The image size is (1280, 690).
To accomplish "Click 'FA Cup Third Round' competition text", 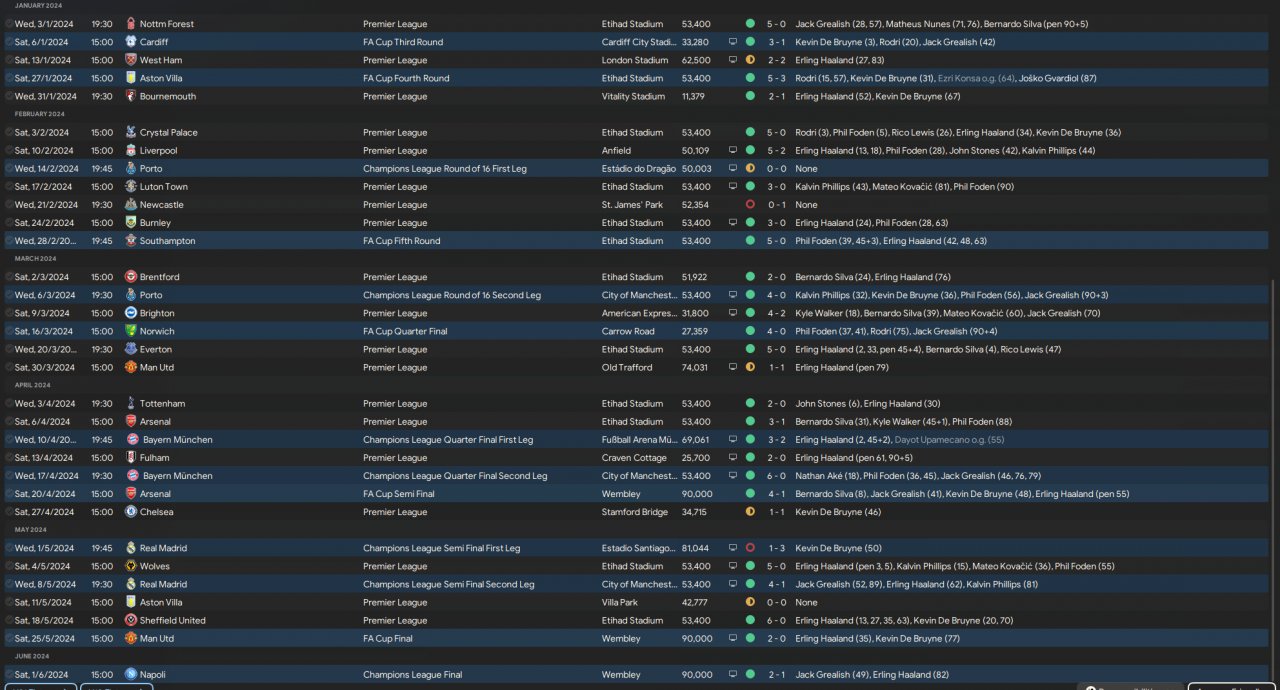I will pyautogui.click(x=403, y=42).
